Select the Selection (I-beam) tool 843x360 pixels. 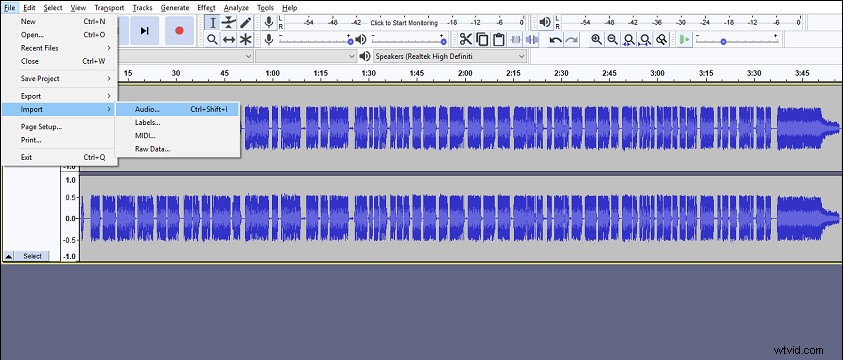point(213,23)
